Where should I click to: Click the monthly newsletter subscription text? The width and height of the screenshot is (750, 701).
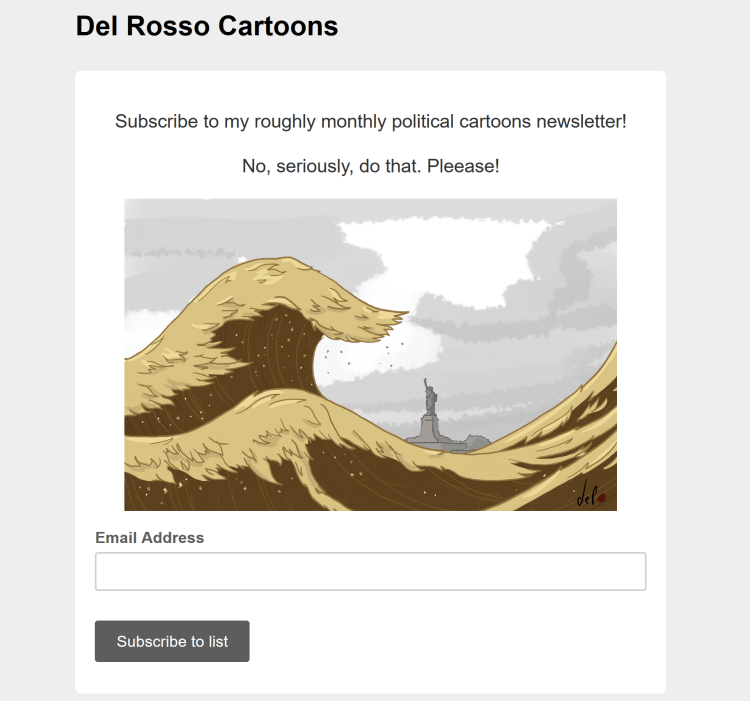click(x=370, y=122)
